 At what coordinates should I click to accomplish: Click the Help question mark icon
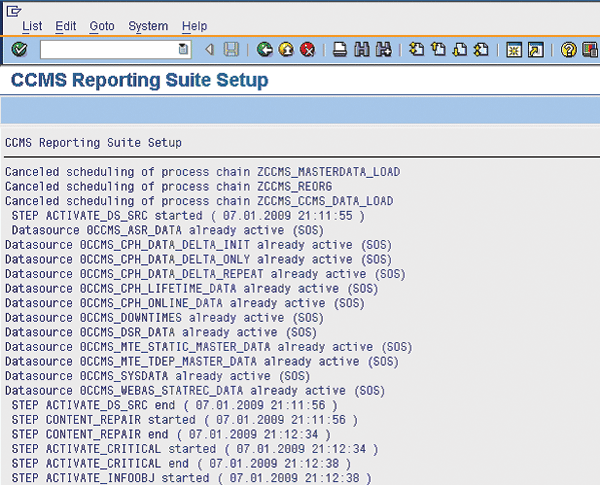tap(567, 49)
